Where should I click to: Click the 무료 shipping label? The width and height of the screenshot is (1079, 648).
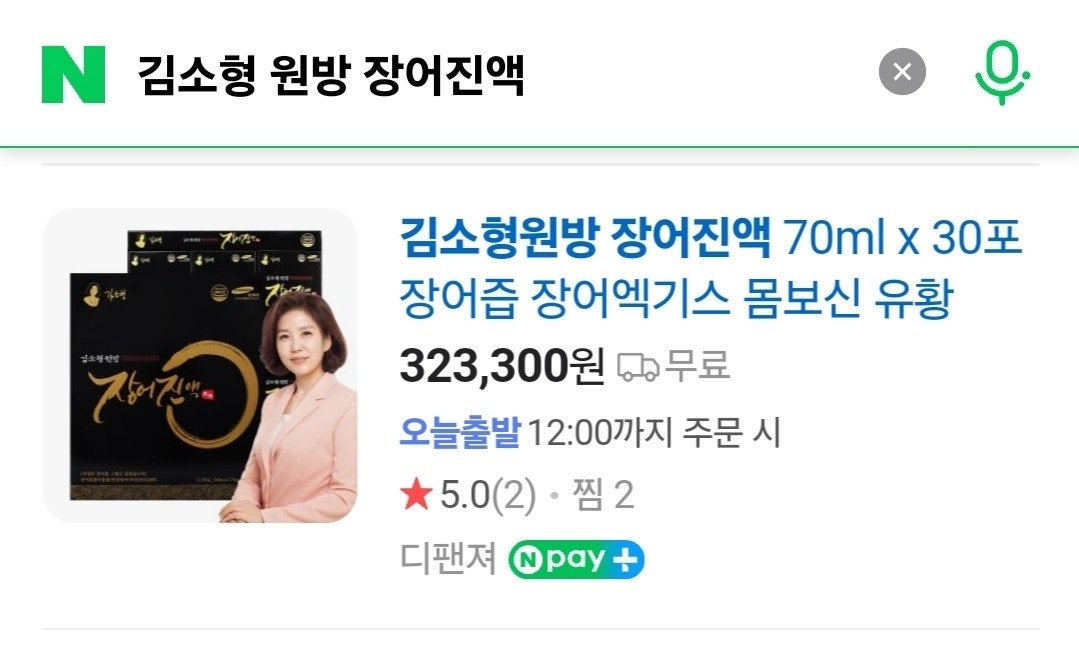coord(697,365)
